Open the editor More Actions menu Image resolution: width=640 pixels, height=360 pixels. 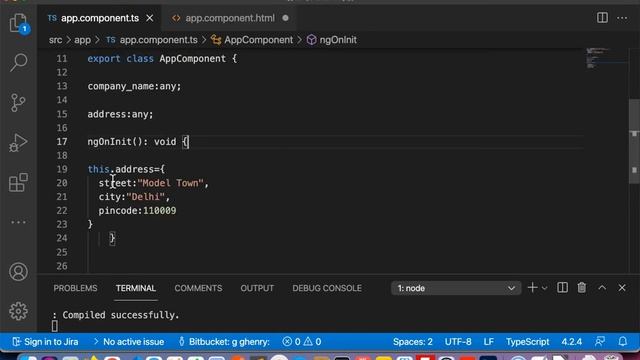coord(622,18)
